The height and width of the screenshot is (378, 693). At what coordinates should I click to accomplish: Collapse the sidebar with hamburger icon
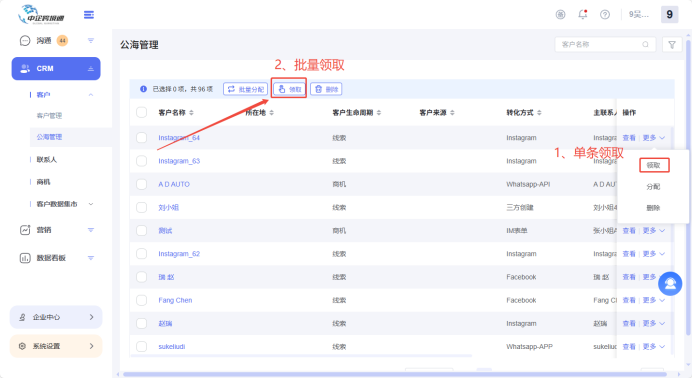pos(89,15)
